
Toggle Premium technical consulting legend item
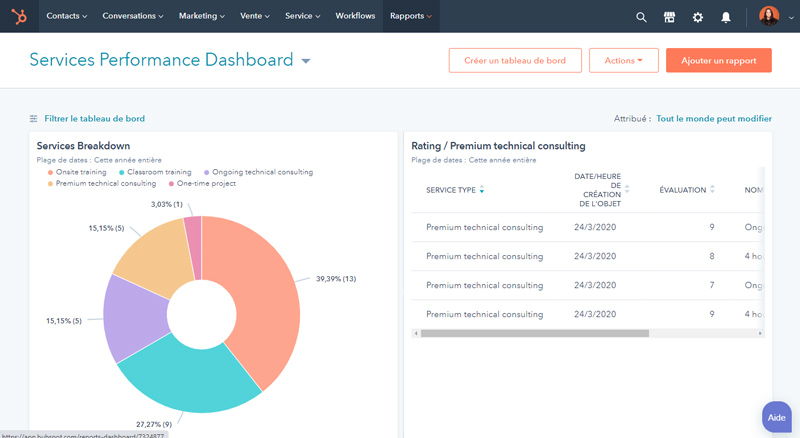click(102, 183)
